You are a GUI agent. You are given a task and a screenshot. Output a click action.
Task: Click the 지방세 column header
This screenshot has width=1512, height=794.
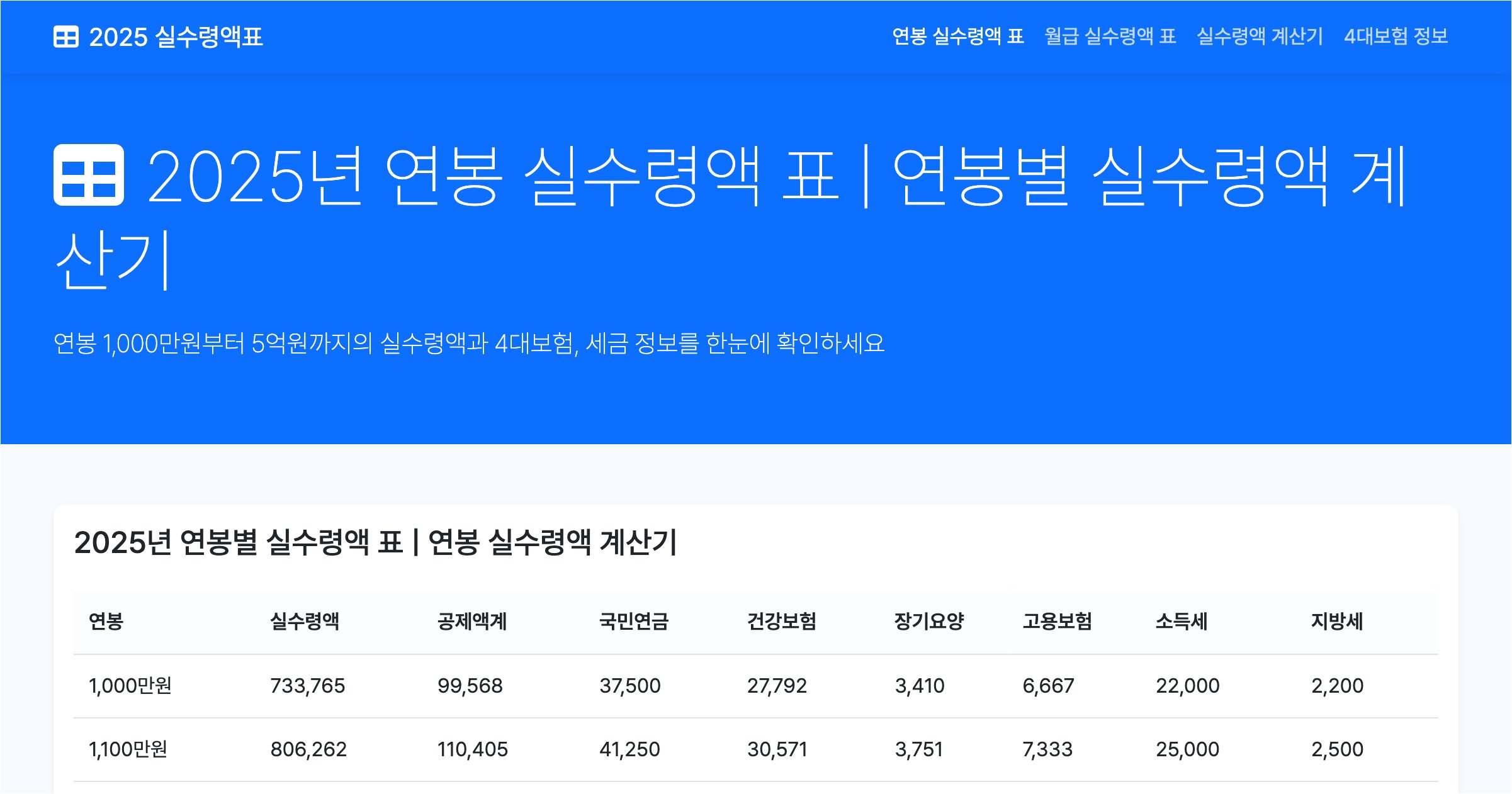tap(1336, 622)
